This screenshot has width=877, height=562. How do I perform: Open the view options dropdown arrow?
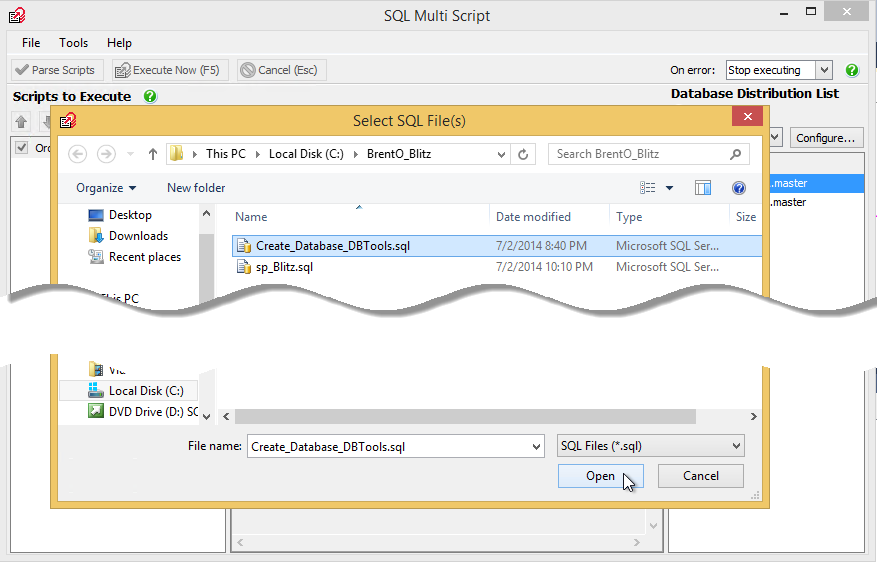coord(669,188)
